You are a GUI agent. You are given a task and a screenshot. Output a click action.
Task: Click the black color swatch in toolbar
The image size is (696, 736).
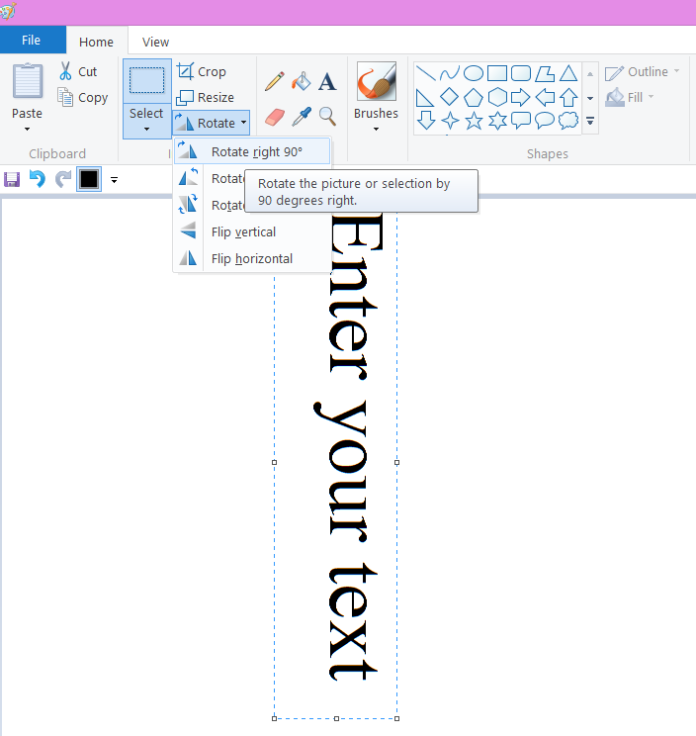tap(89, 179)
